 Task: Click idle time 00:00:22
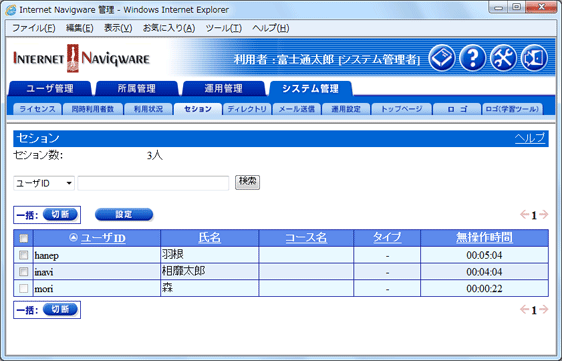[484, 289]
